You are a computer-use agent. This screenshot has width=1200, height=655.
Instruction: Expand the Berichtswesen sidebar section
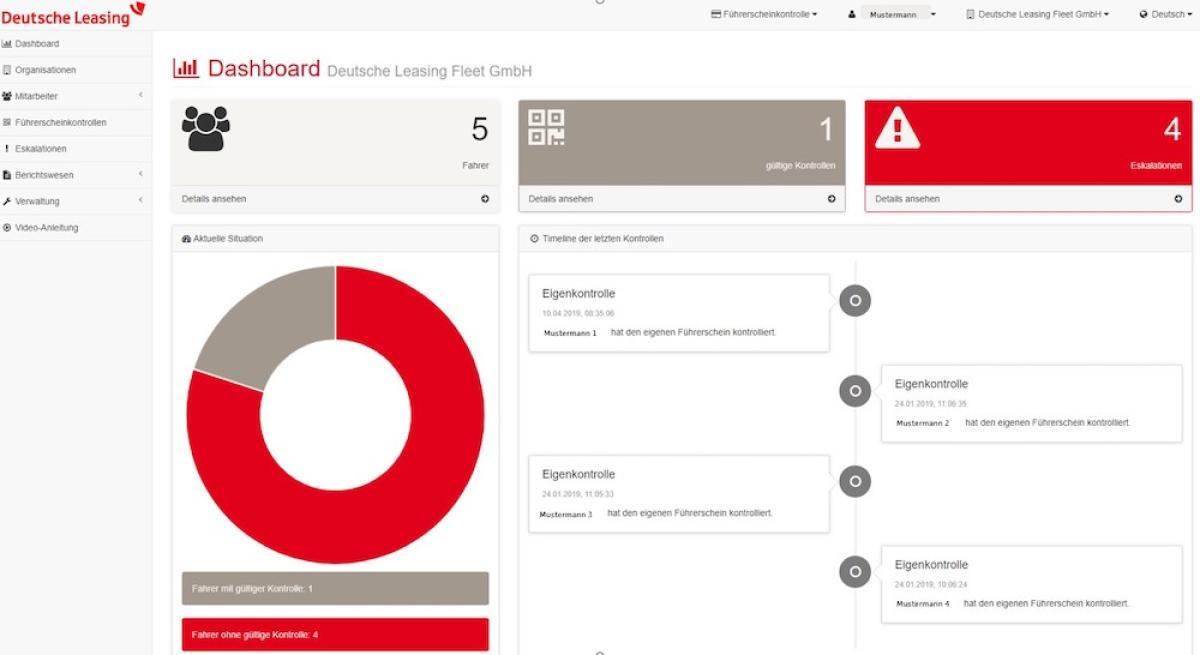pyautogui.click(x=75, y=175)
